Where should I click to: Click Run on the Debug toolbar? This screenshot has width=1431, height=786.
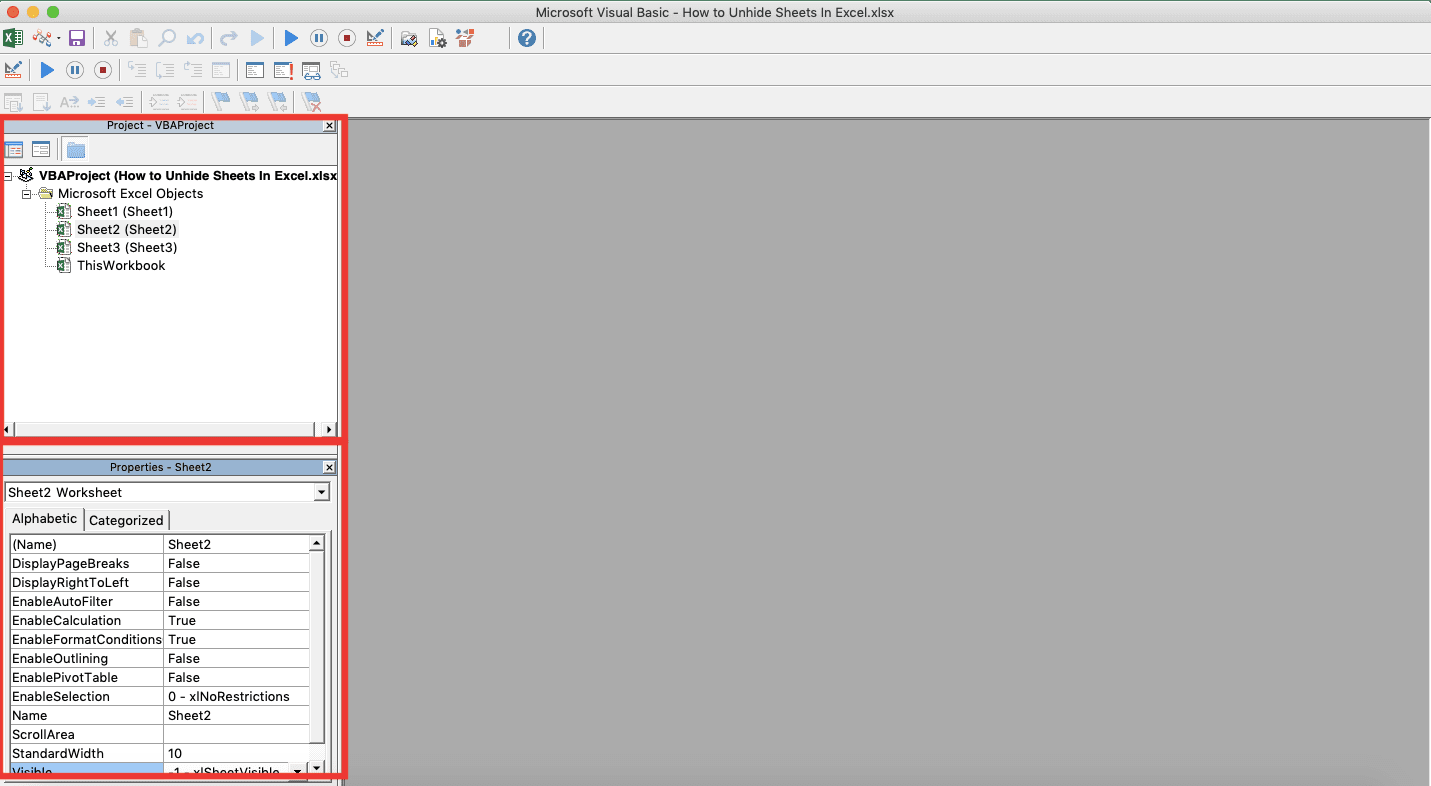coord(47,70)
